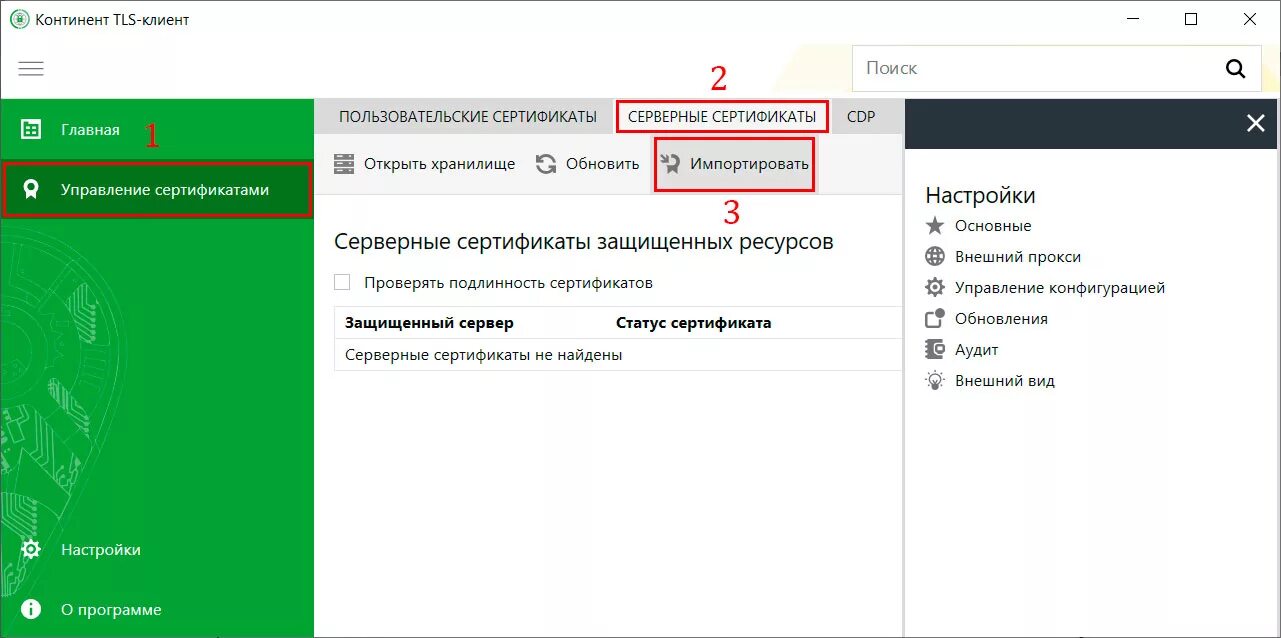Click the Настройки heading in the panel
This screenshot has height=638, width=1281.
[980, 195]
